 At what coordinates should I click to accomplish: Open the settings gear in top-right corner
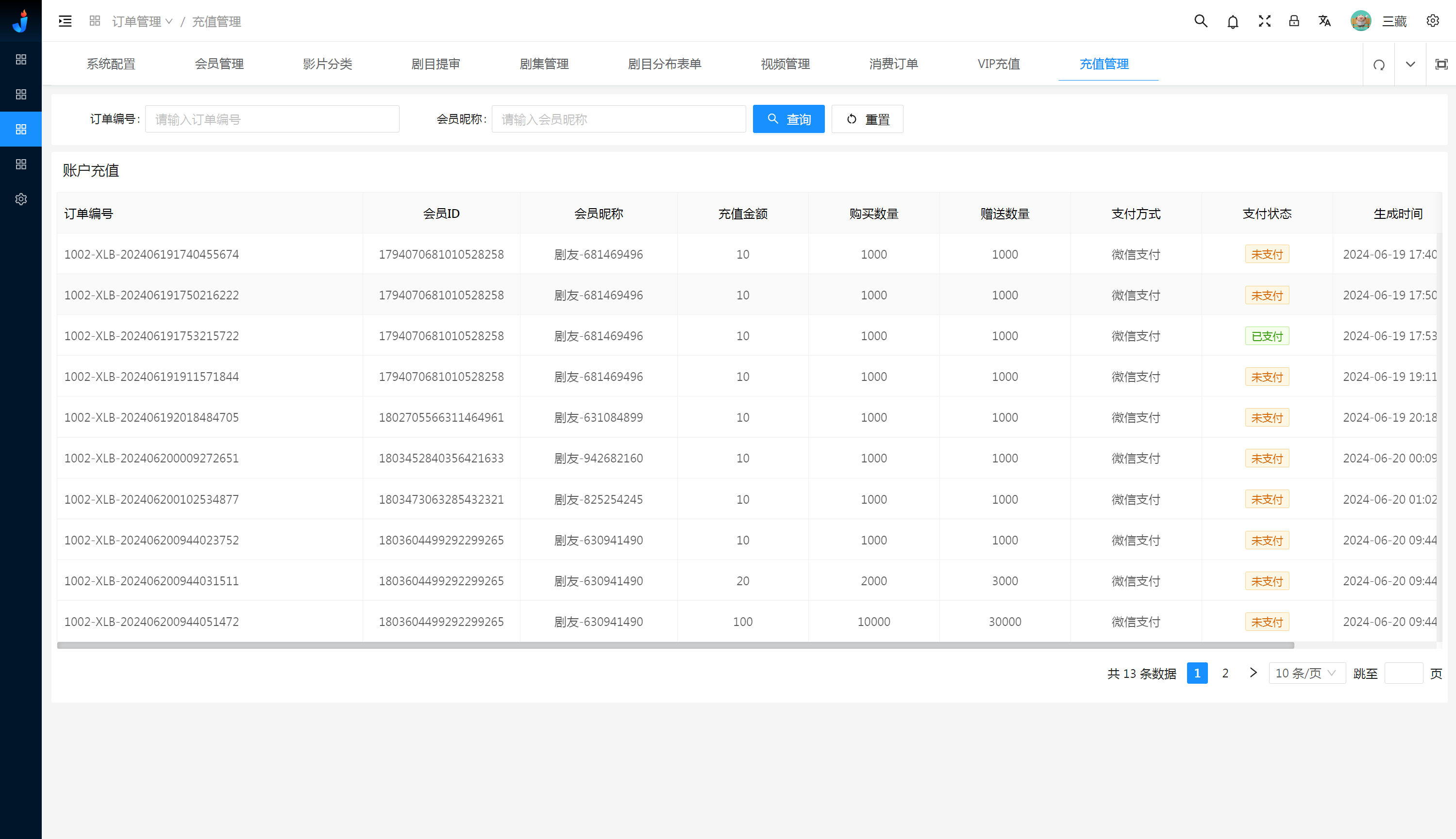coord(1432,21)
